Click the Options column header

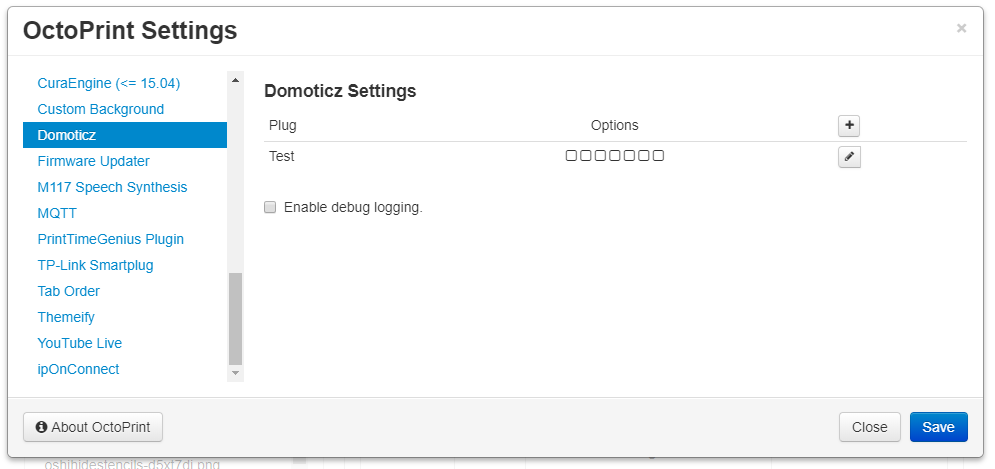614,126
